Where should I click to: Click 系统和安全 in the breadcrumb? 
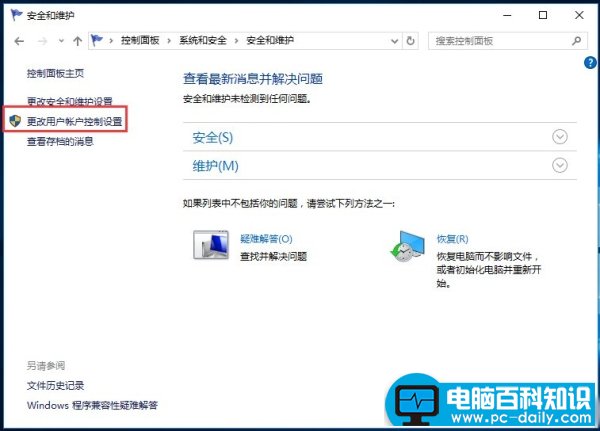(203, 40)
